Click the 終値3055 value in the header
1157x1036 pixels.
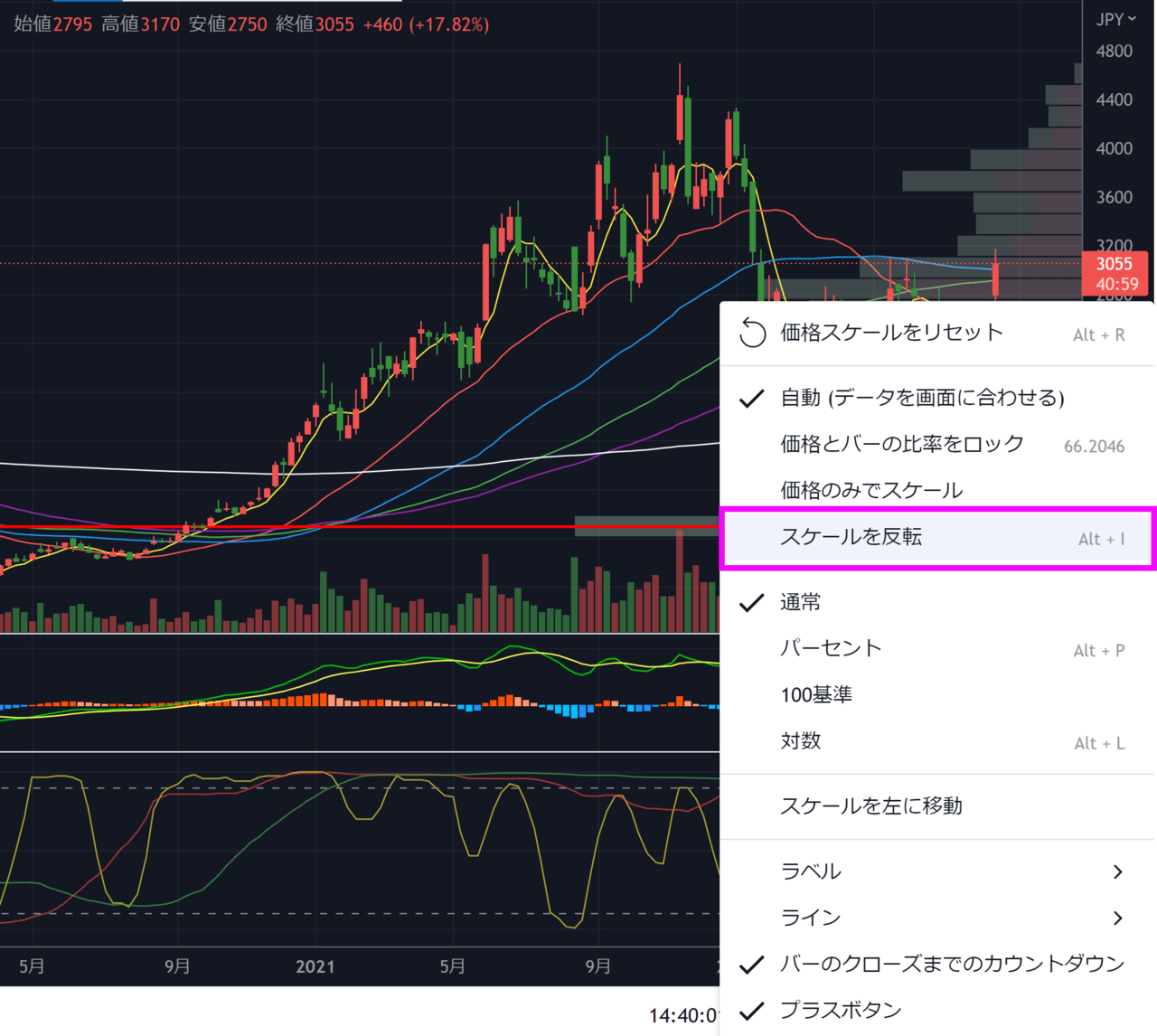click(315, 24)
